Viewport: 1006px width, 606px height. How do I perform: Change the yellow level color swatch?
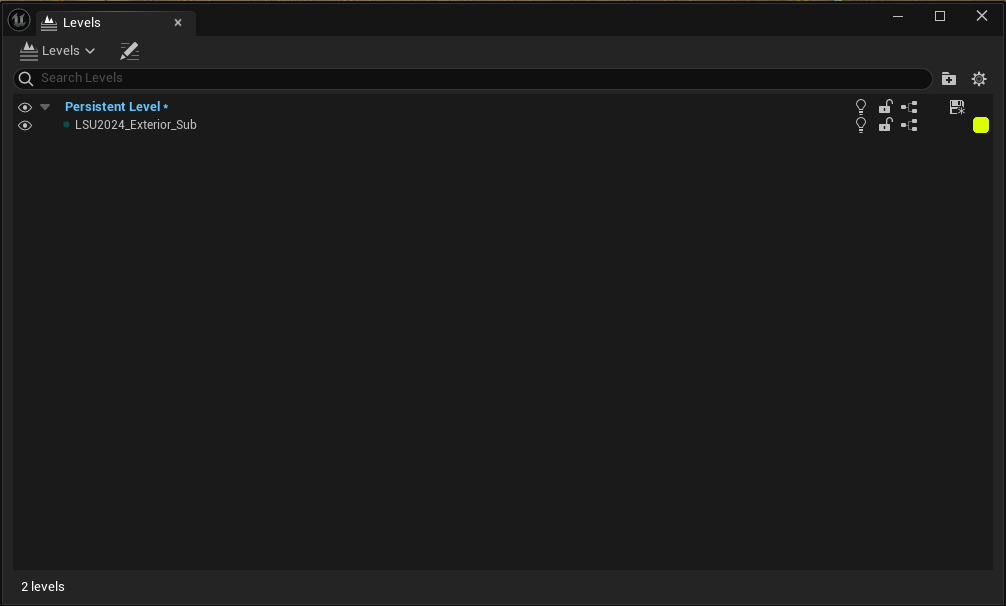click(980, 125)
